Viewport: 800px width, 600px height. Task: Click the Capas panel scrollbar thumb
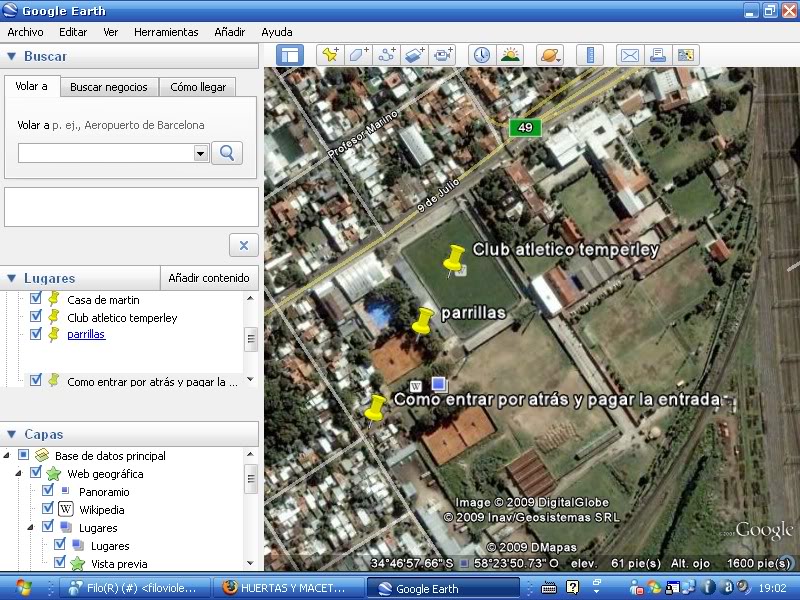(x=251, y=479)
